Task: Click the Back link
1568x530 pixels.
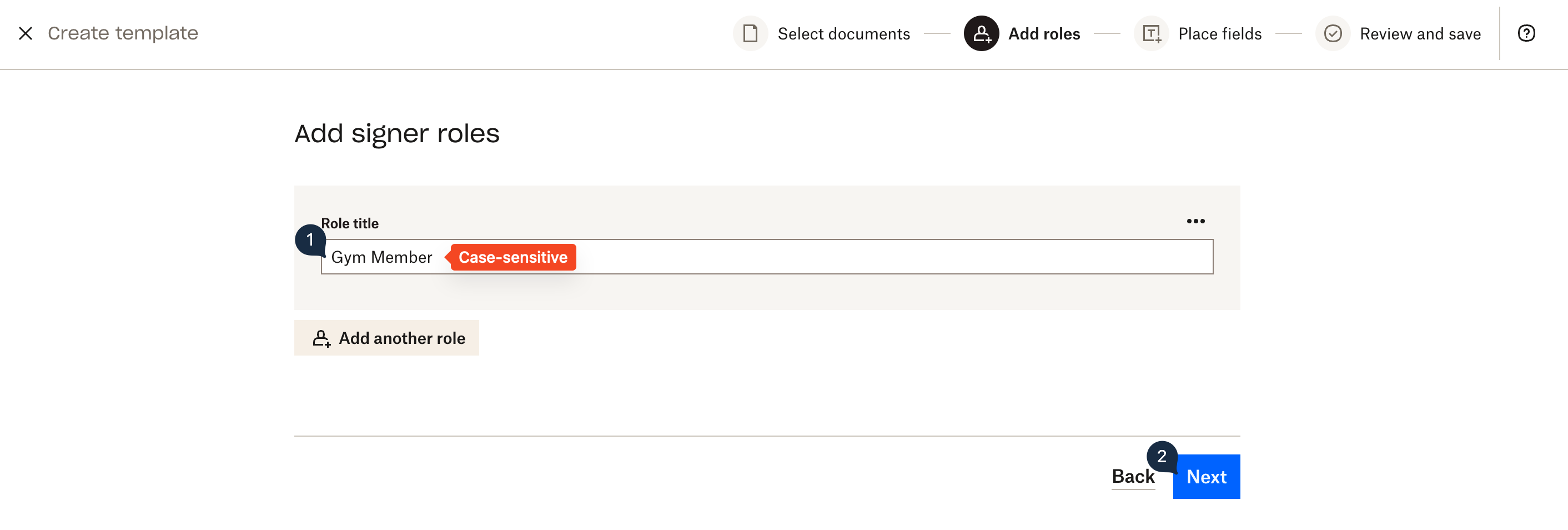Action: tap(1133, 477)
